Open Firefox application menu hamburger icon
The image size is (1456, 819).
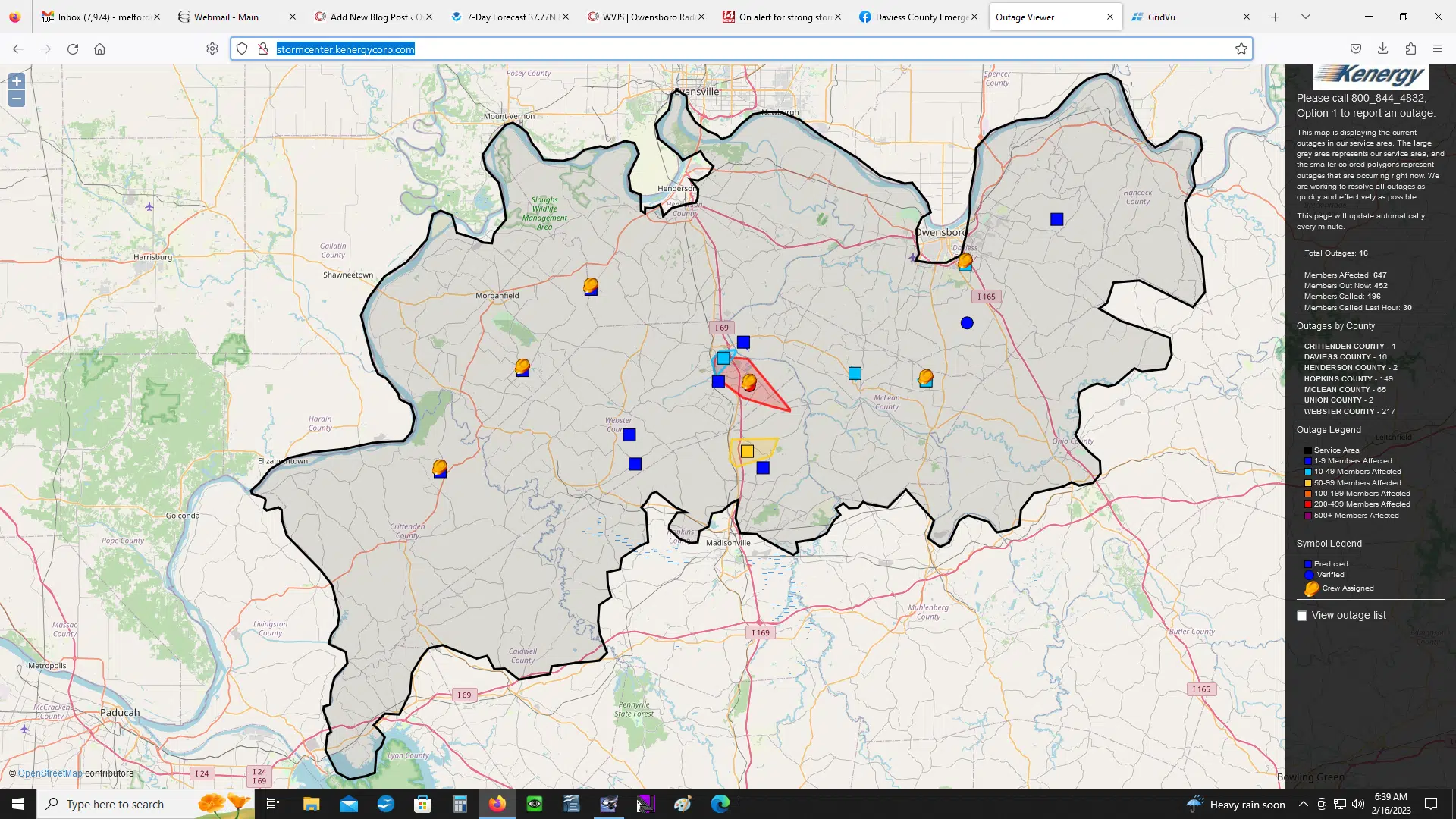coord(1437,49)
